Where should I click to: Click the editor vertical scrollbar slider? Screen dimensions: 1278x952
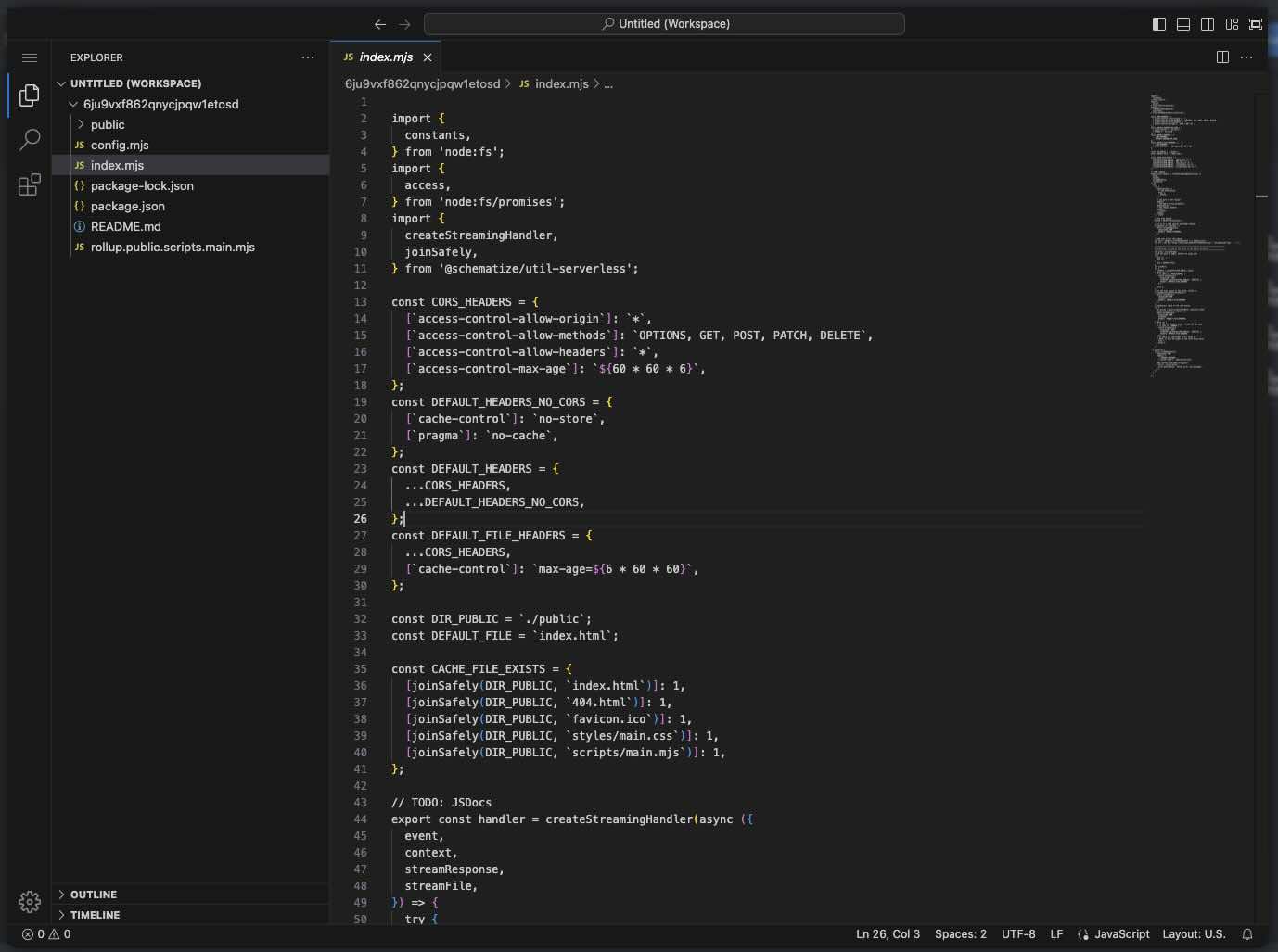coord(1261,197)
